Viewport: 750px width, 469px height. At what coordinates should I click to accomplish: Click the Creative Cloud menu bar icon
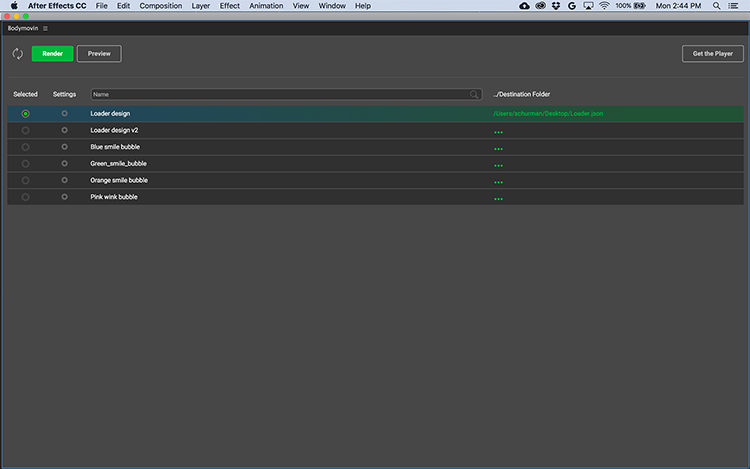pyautogui.click(x=540, y=6)
